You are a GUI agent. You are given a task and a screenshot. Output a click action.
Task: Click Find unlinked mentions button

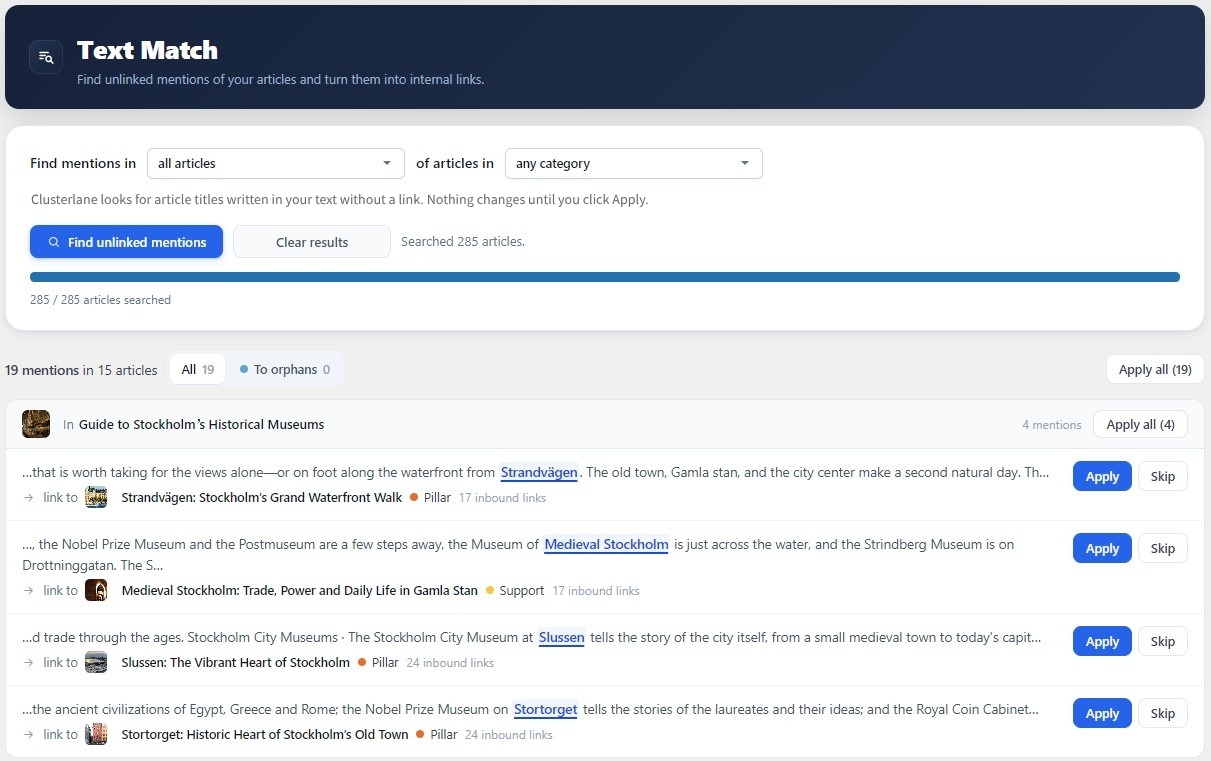(126, 242)
